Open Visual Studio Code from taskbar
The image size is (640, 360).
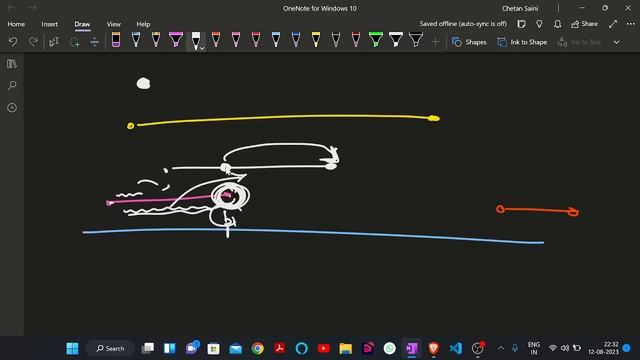click(456, 348)
